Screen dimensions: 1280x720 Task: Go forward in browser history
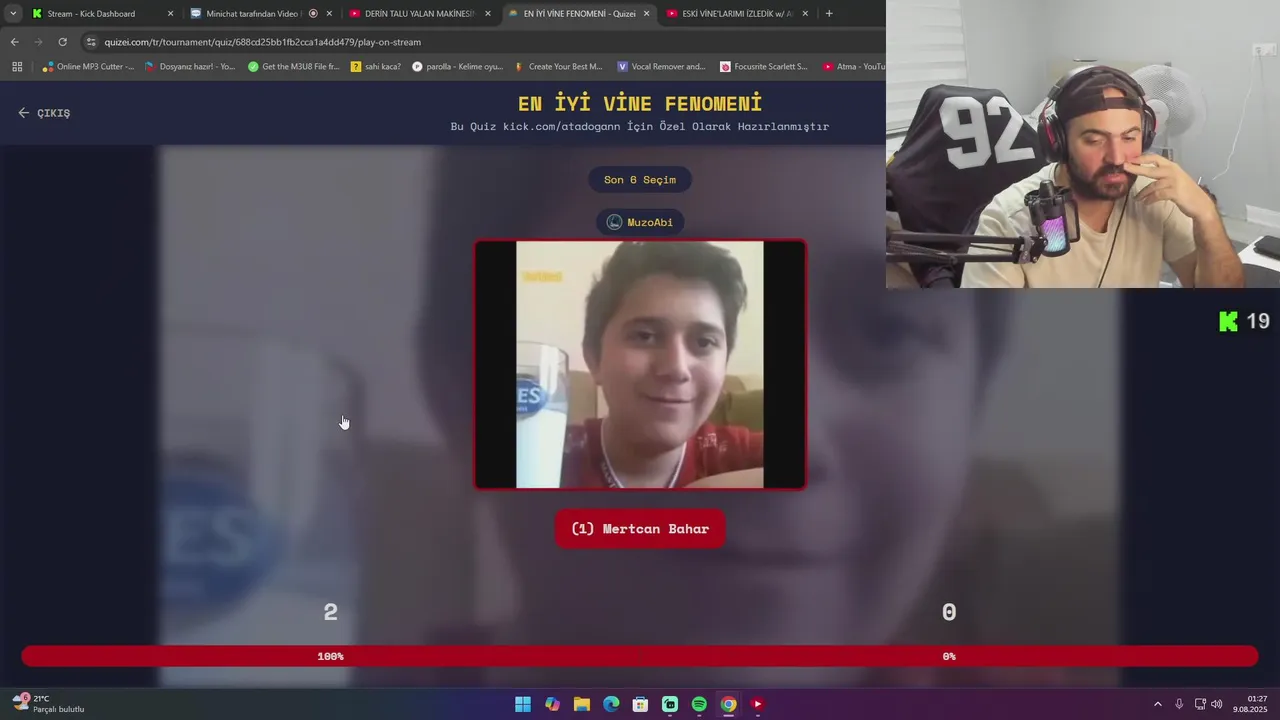click(38, 42)
